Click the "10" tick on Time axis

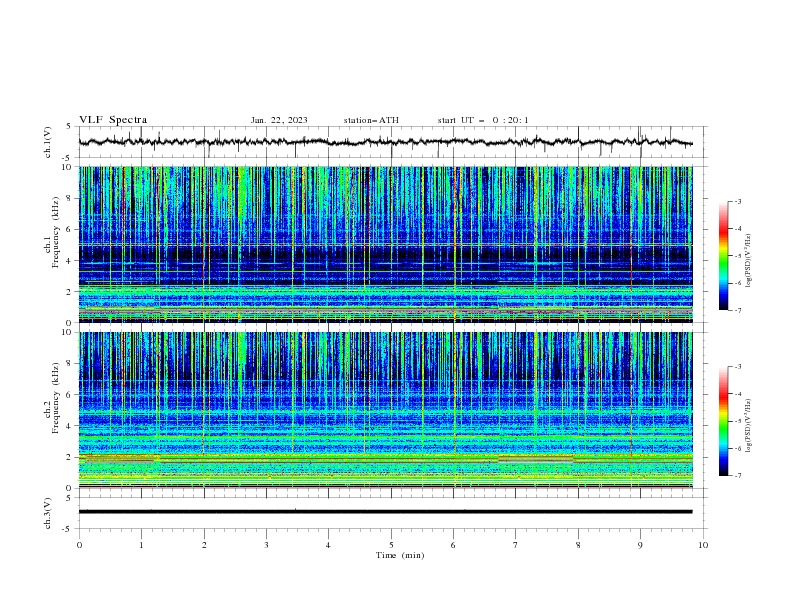tap(703, 545)
